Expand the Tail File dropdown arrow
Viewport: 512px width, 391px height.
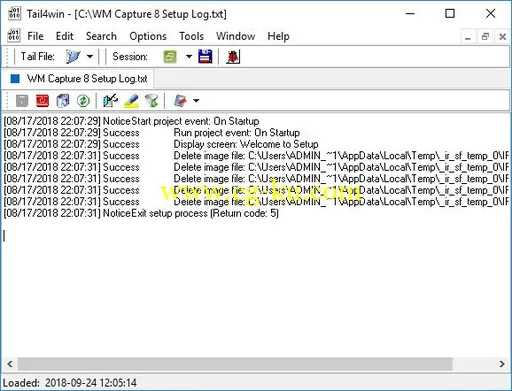point(90,56)
